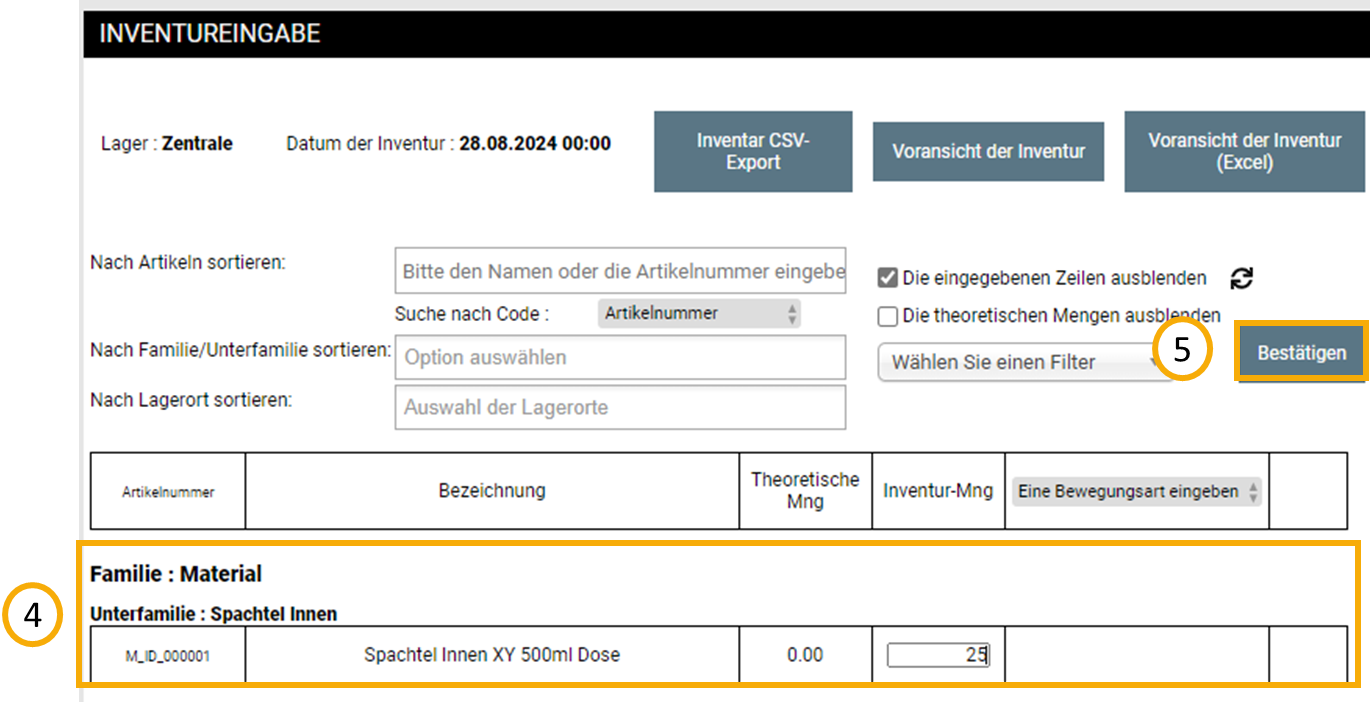Click the inventory quantity field showing 25
Image resolution: width=1370 pixels, height=702 pixels.
[937, 655]
